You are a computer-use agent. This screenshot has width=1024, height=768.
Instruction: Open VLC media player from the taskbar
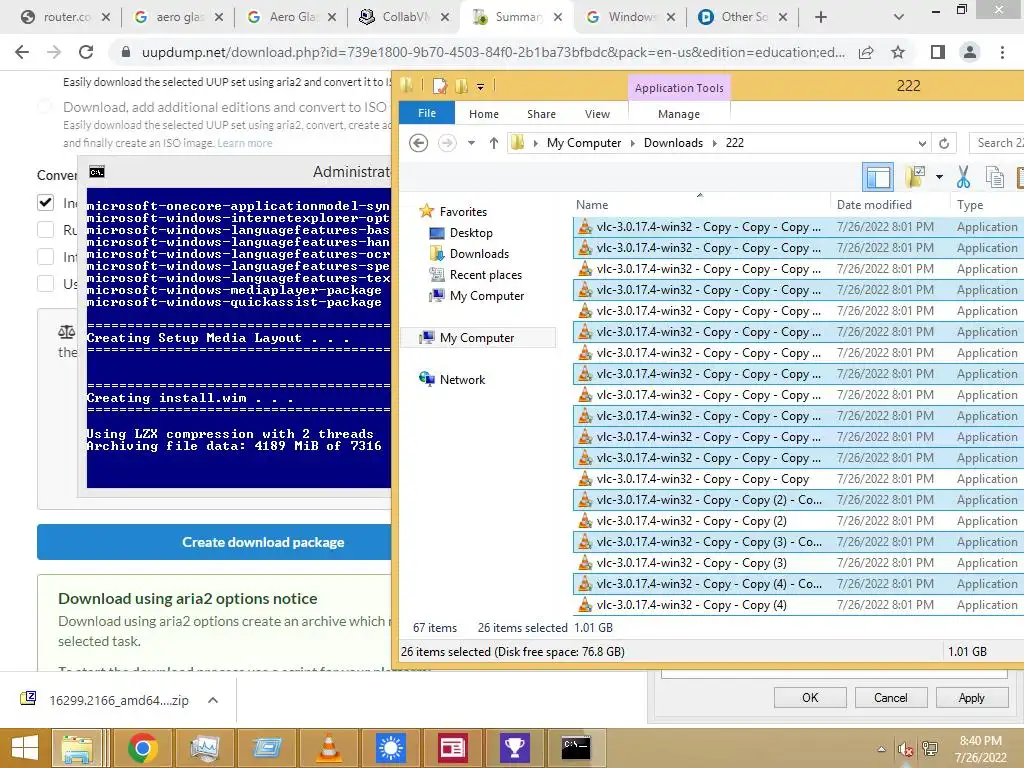328,748
